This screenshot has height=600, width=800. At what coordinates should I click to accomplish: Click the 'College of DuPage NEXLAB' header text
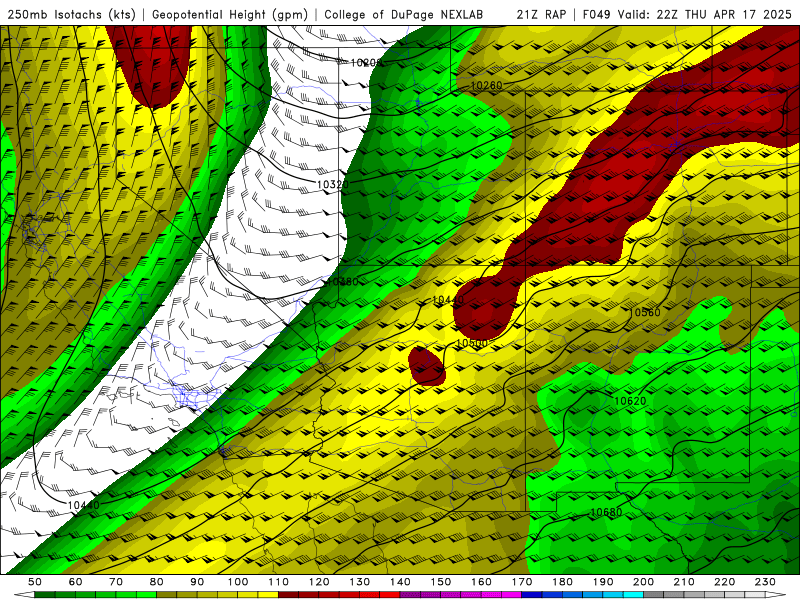click(x=404, y=15)
